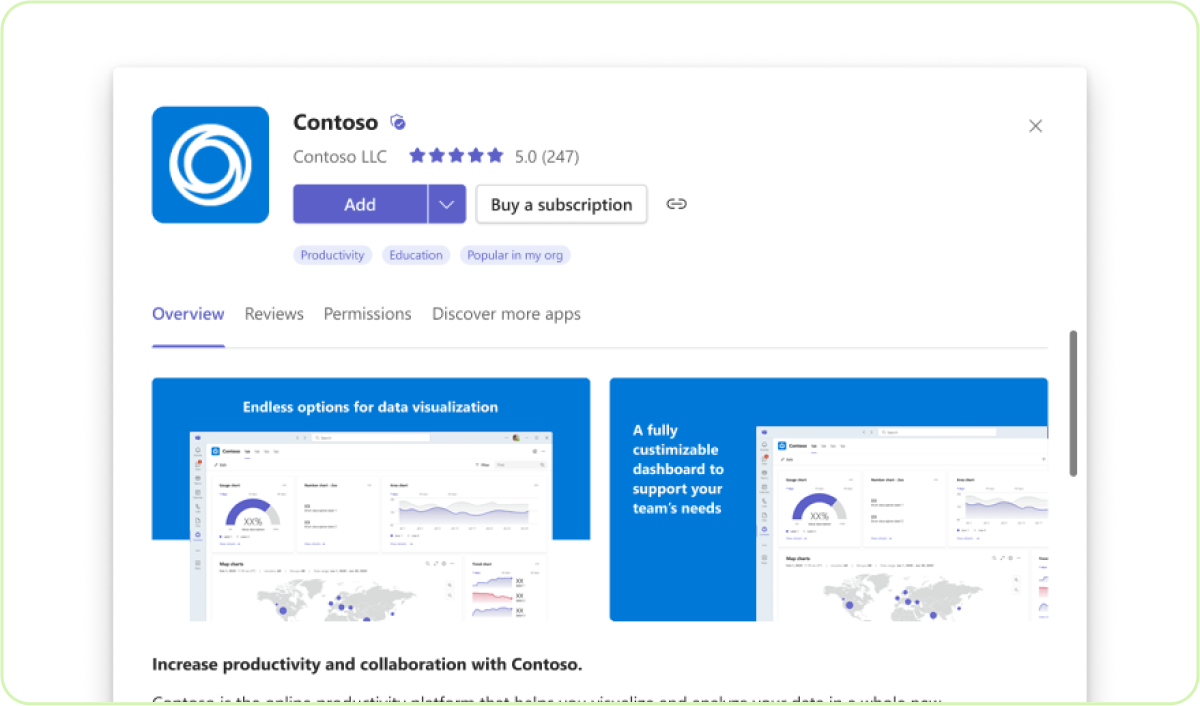This screenshot has height=706, width=1200.
Task: Select the Productivity tag
Action: (333, 255)
